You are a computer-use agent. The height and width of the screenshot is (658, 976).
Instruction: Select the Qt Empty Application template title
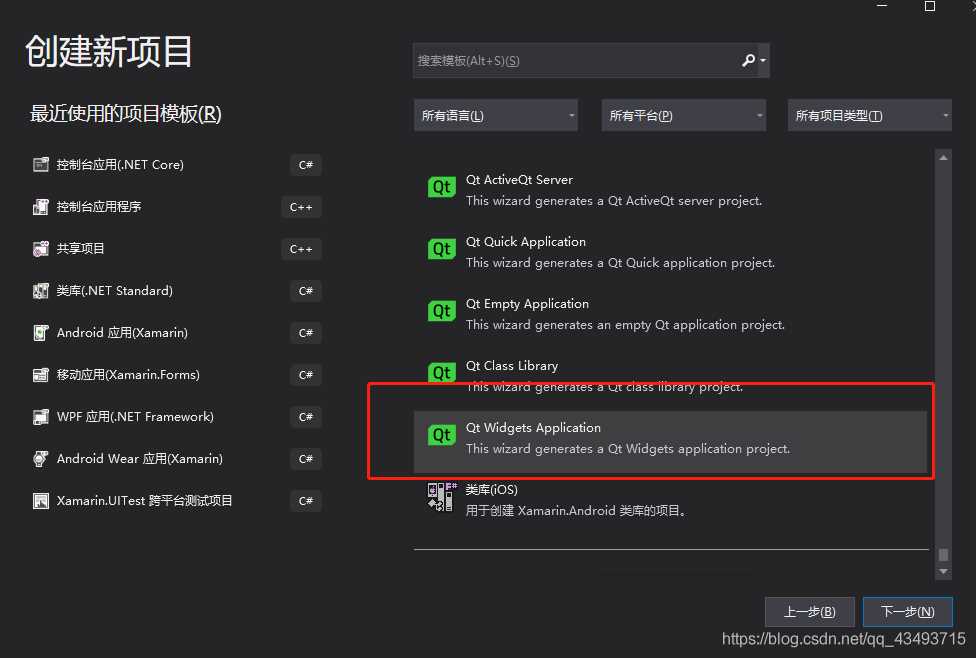pos(527,304)
